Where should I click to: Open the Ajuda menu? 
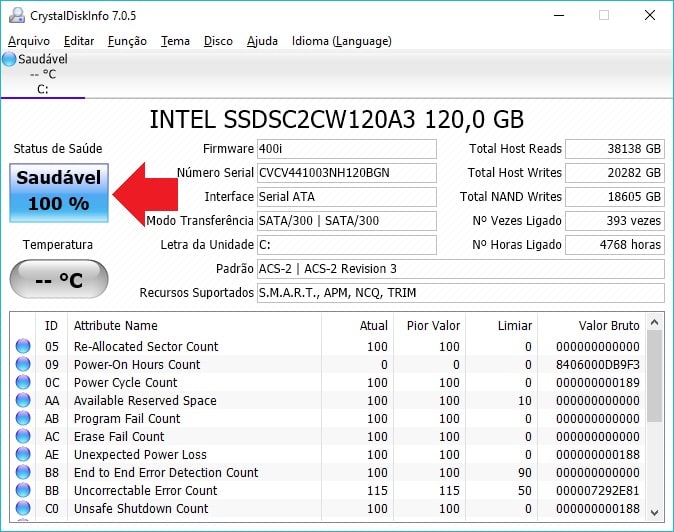262,41
